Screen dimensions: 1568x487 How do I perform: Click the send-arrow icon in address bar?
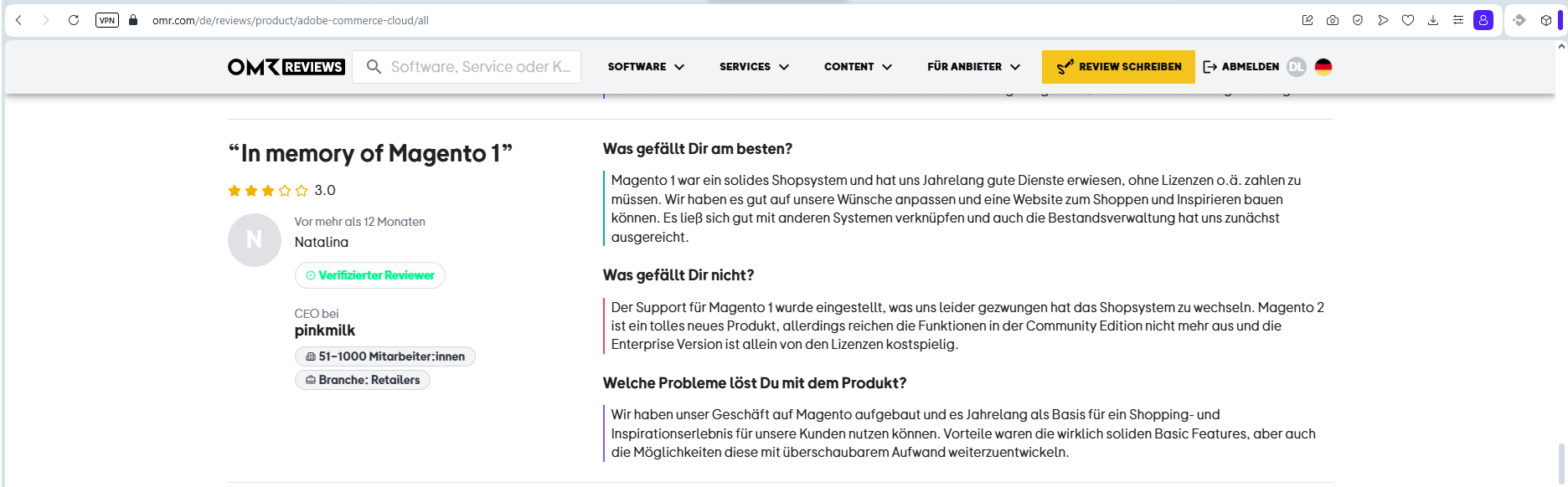coord(1383,20)
